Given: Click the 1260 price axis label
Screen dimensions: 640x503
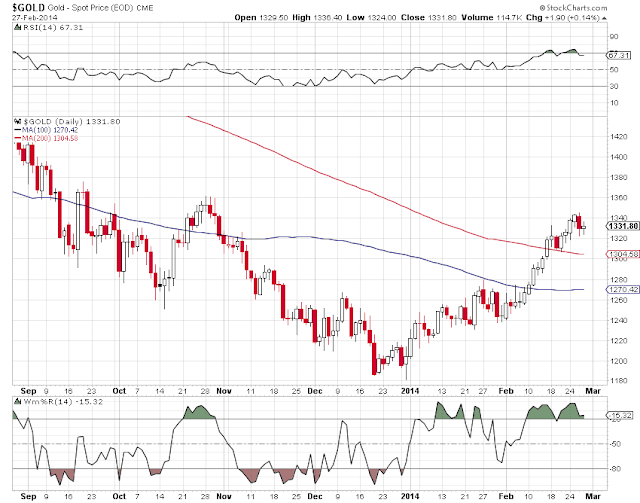Looking at the screenshot, I should [618, 300].
